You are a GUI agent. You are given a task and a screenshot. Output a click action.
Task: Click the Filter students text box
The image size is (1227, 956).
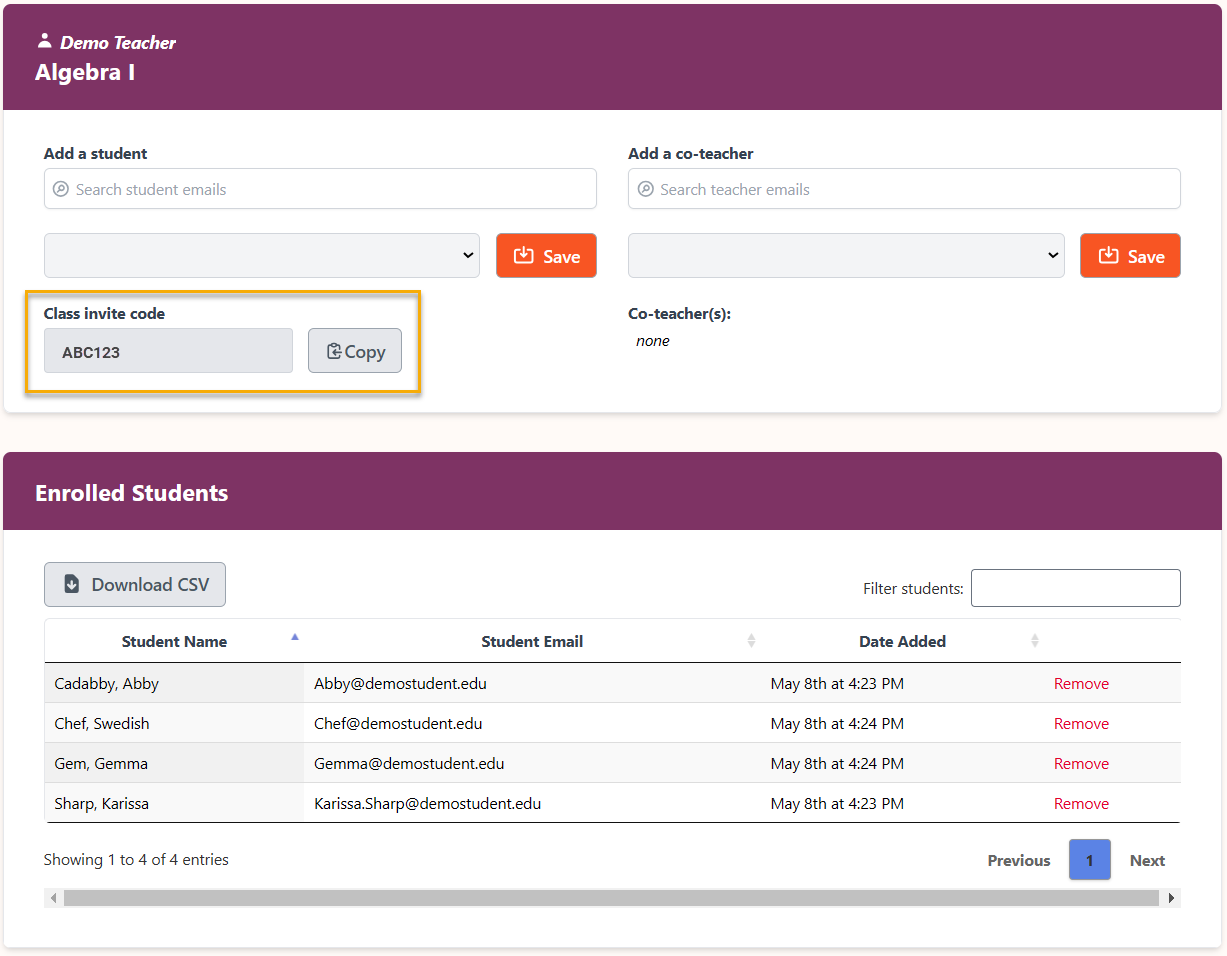(x=1076, y=588)
